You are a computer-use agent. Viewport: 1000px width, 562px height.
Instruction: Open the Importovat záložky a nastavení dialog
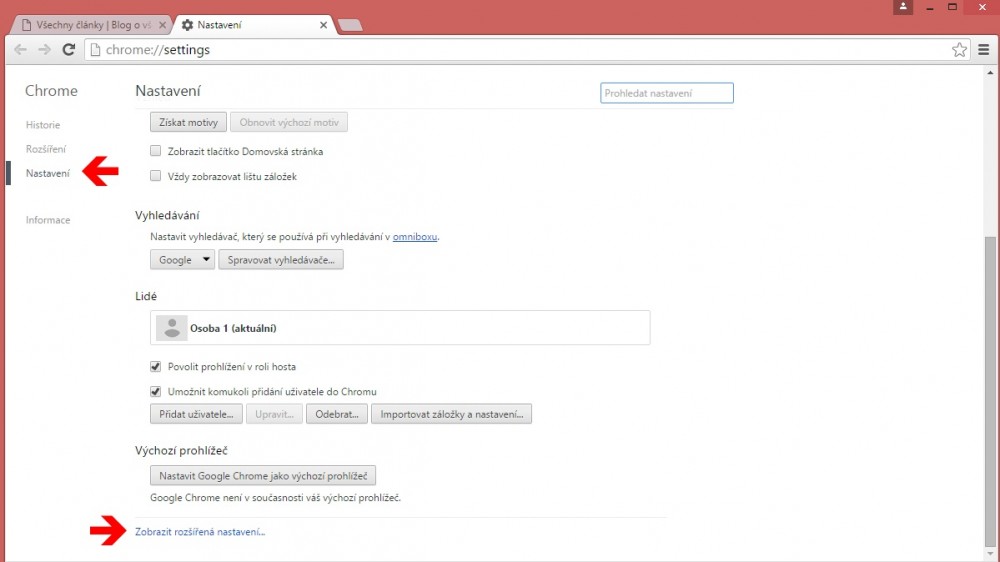pos(451,414)
